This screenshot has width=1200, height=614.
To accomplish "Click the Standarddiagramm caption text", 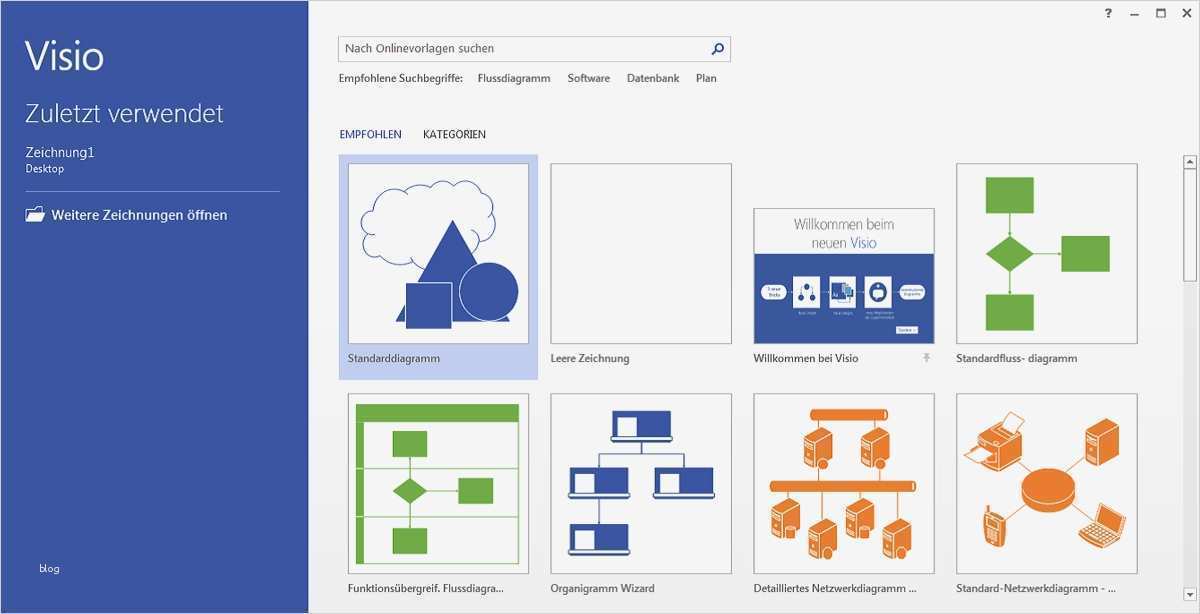I will tap(394, 358).
